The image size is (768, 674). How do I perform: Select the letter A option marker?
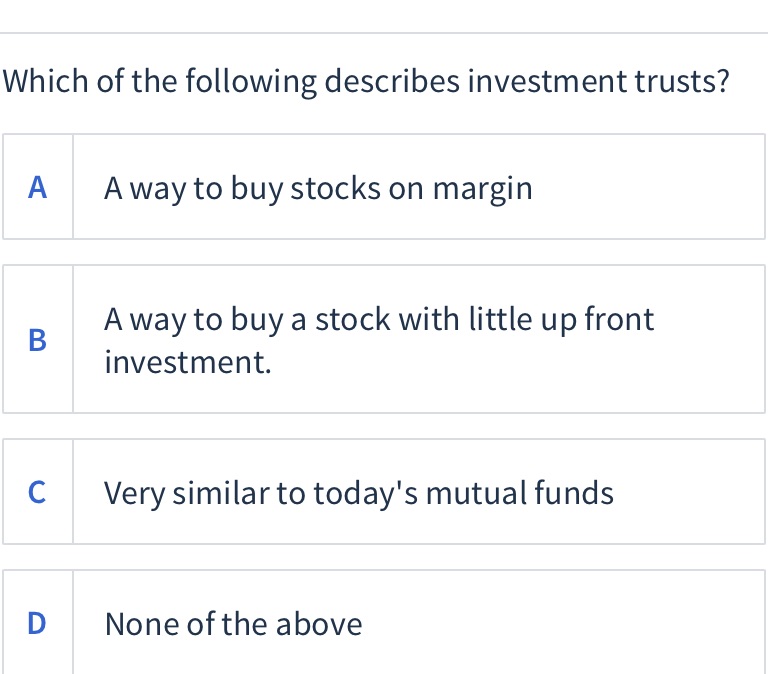(x=38, y=187)
